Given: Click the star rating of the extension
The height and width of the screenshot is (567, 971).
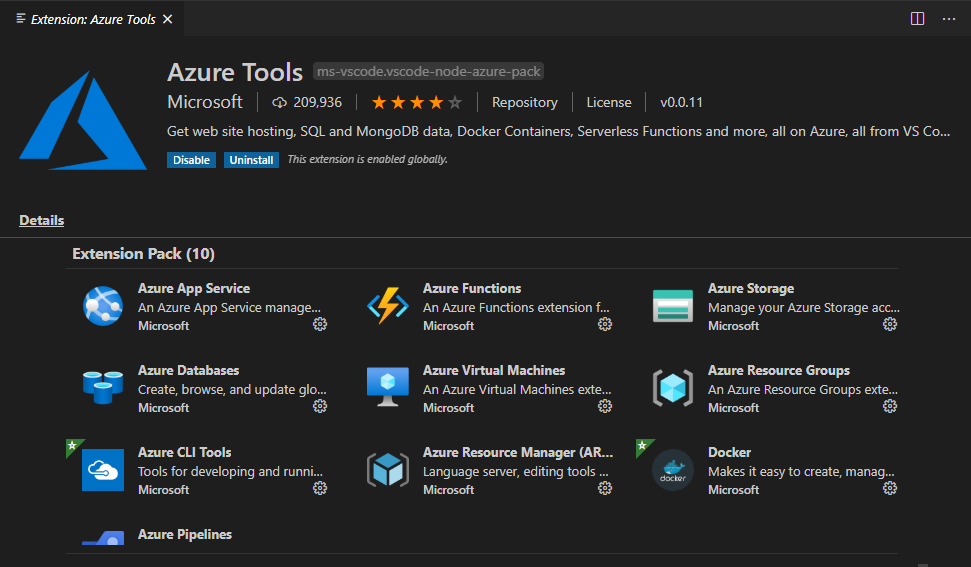Looking at the screenshot, I should point(416,102).
